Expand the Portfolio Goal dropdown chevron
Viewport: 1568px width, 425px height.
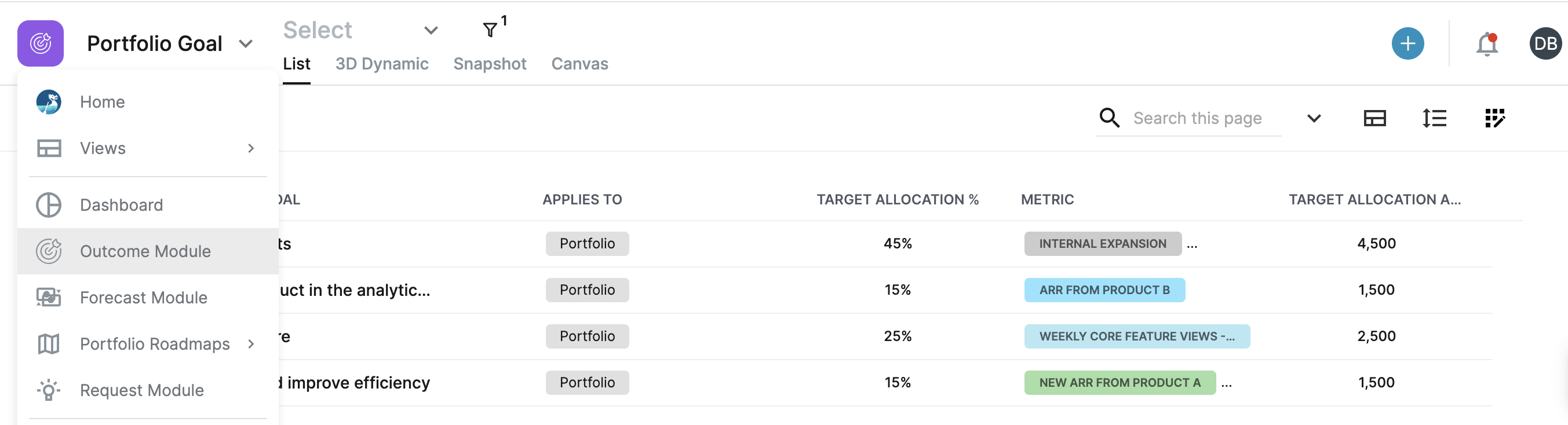245,44
